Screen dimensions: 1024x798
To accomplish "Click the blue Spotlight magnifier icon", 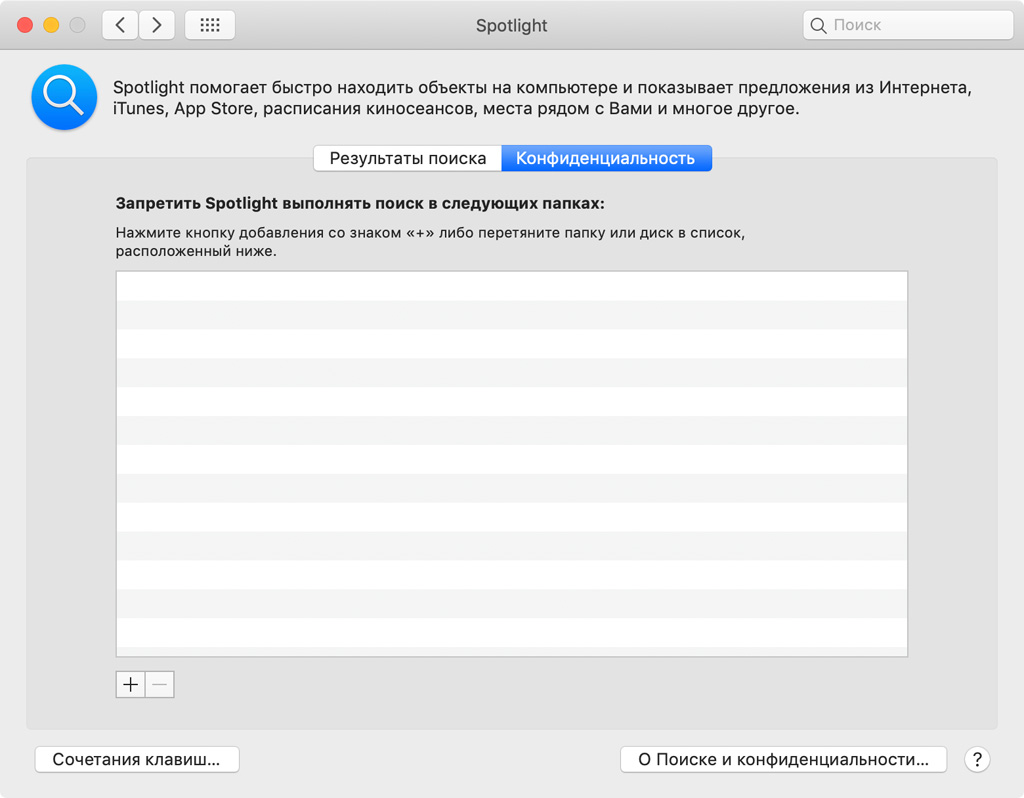I will (x=64, y=97).
